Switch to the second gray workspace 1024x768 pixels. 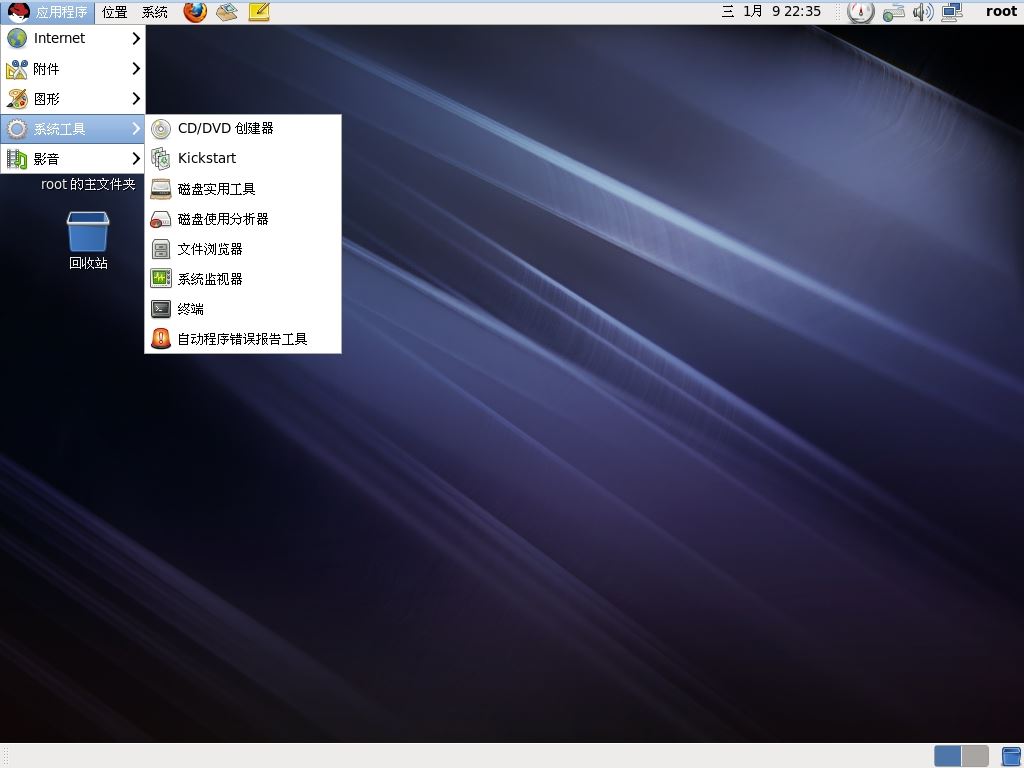coord(975,756)
